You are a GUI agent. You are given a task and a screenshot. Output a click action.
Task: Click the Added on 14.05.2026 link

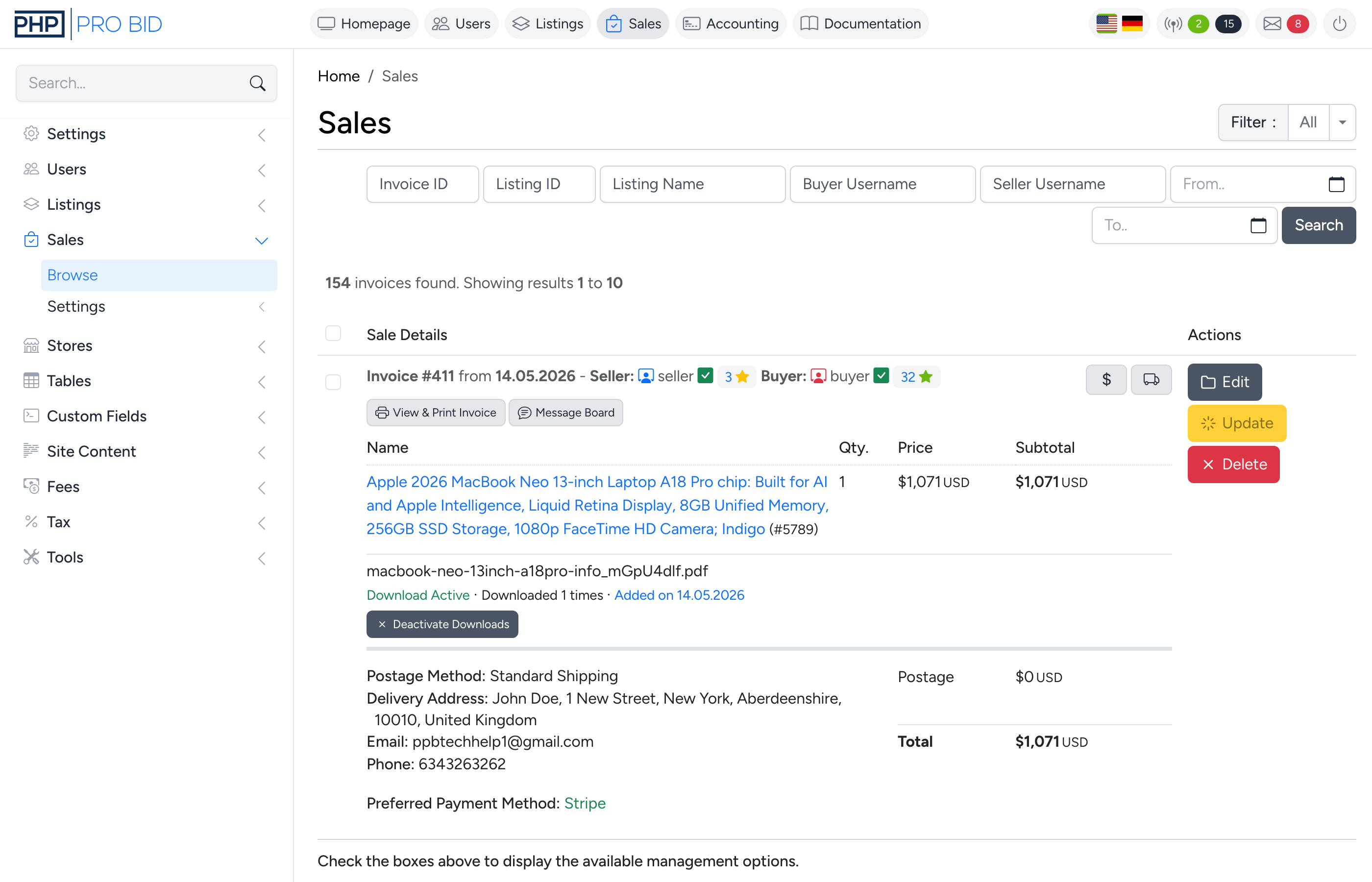679,595
